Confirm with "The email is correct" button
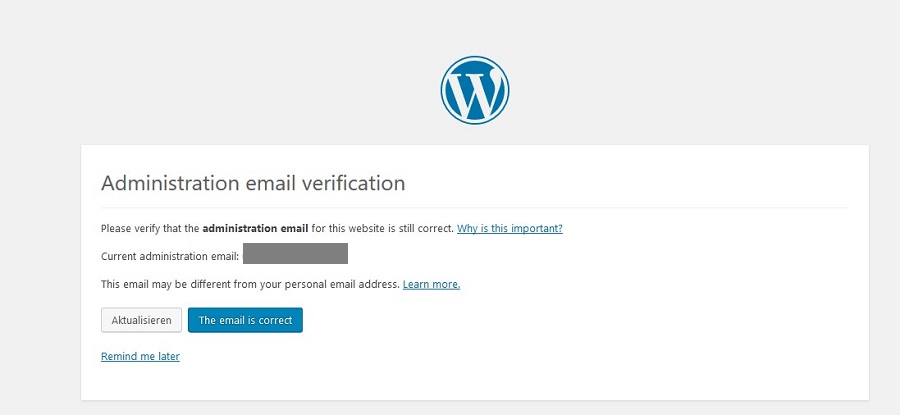This screenshot has height=415, width=900. [x=245, y=320]
